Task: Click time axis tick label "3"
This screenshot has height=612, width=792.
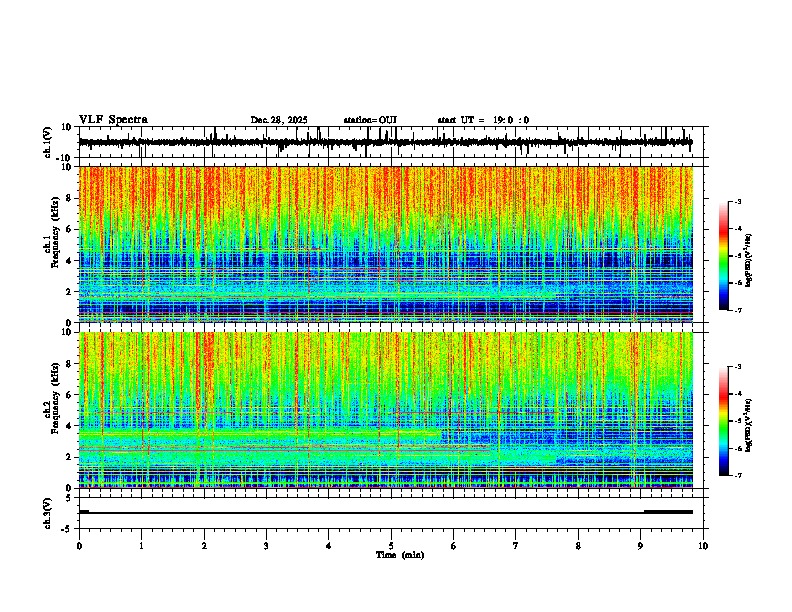Action: pyautogui.click(x=266, y=546)
